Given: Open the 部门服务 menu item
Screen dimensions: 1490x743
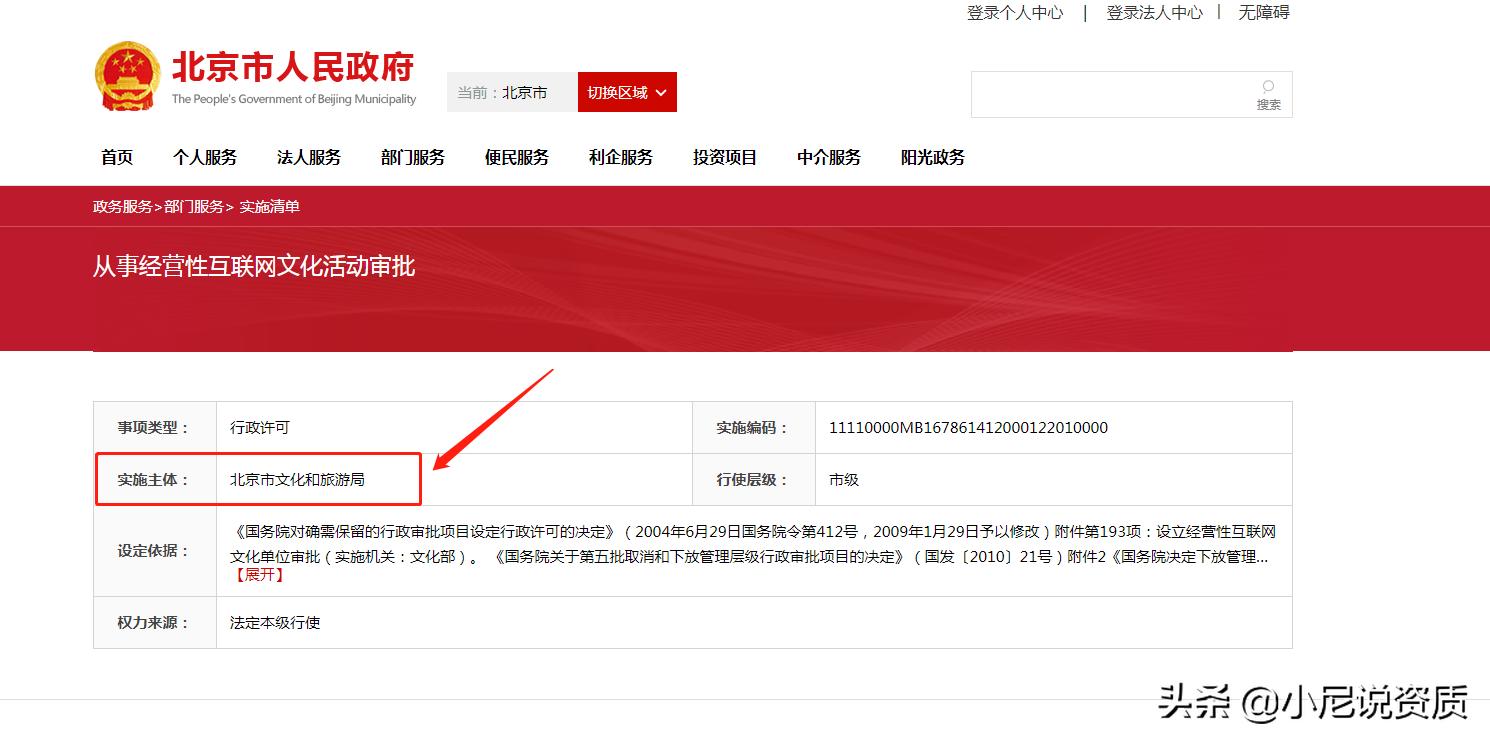Looking at the screenshot, I should point(412,157).
